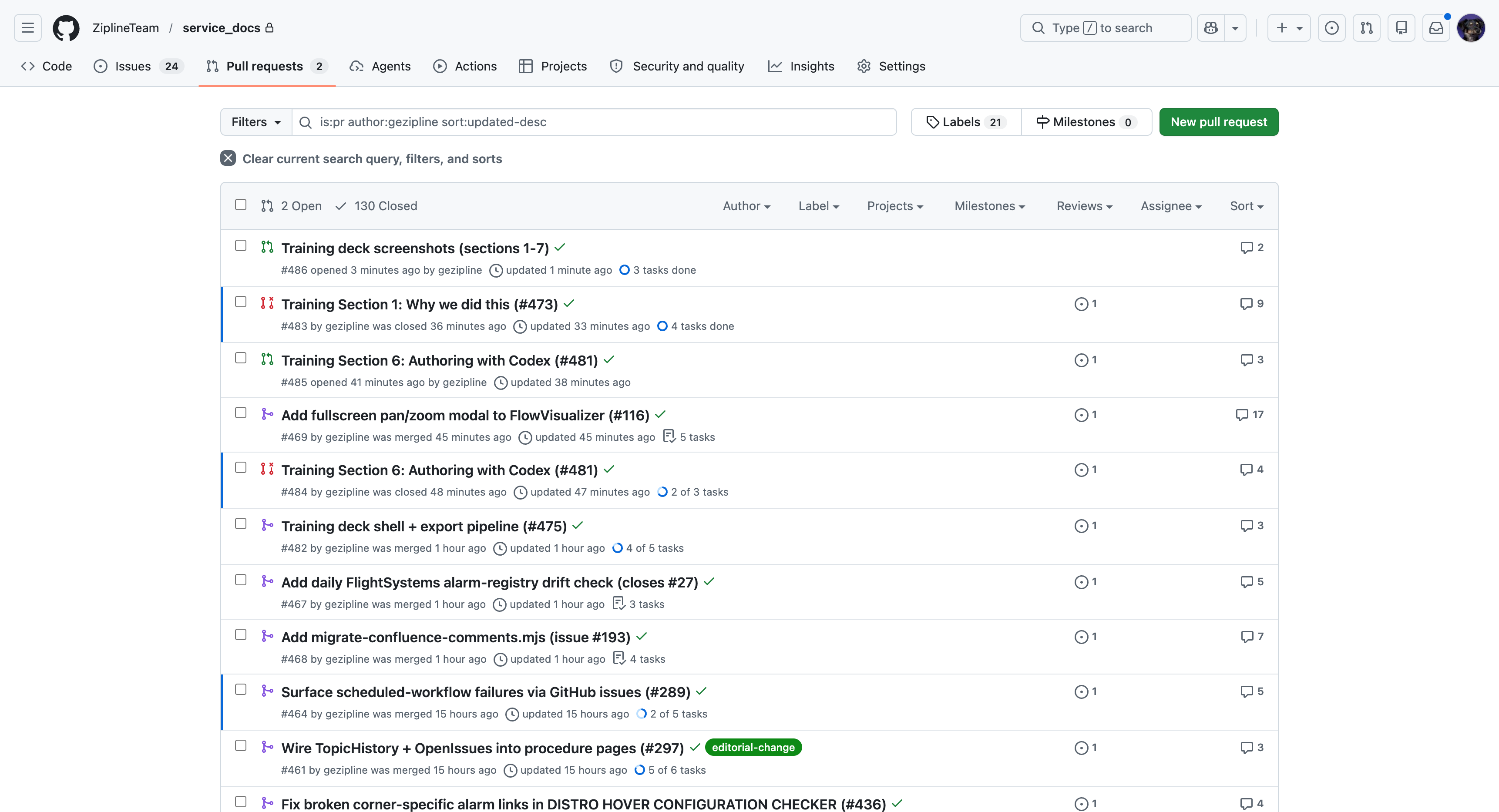The image size is (1499, 812).
Task: Open the hamburger navigation menu
Action: [x=27, y=27]
